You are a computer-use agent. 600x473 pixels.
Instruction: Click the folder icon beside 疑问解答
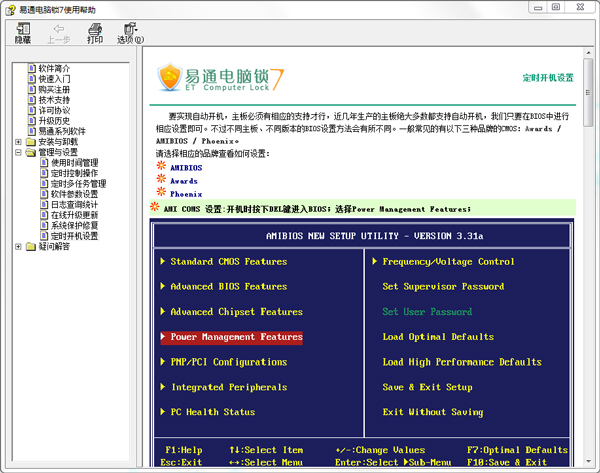click(x=31, y=246)
